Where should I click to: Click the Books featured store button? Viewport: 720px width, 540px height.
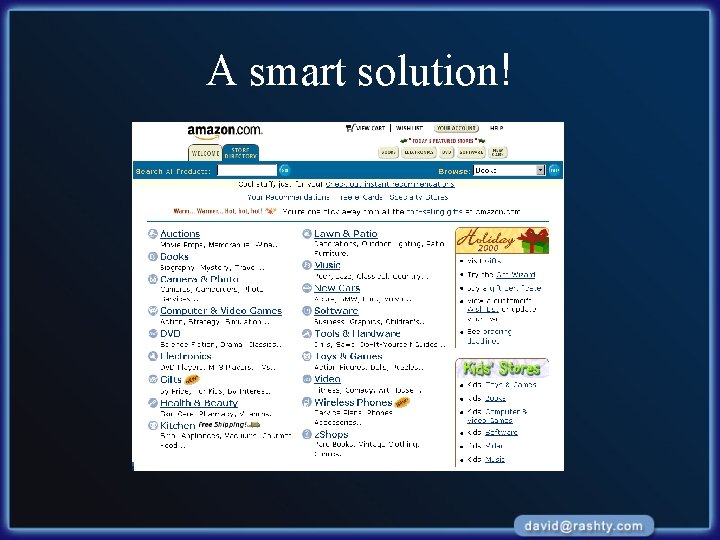(388, 152)
